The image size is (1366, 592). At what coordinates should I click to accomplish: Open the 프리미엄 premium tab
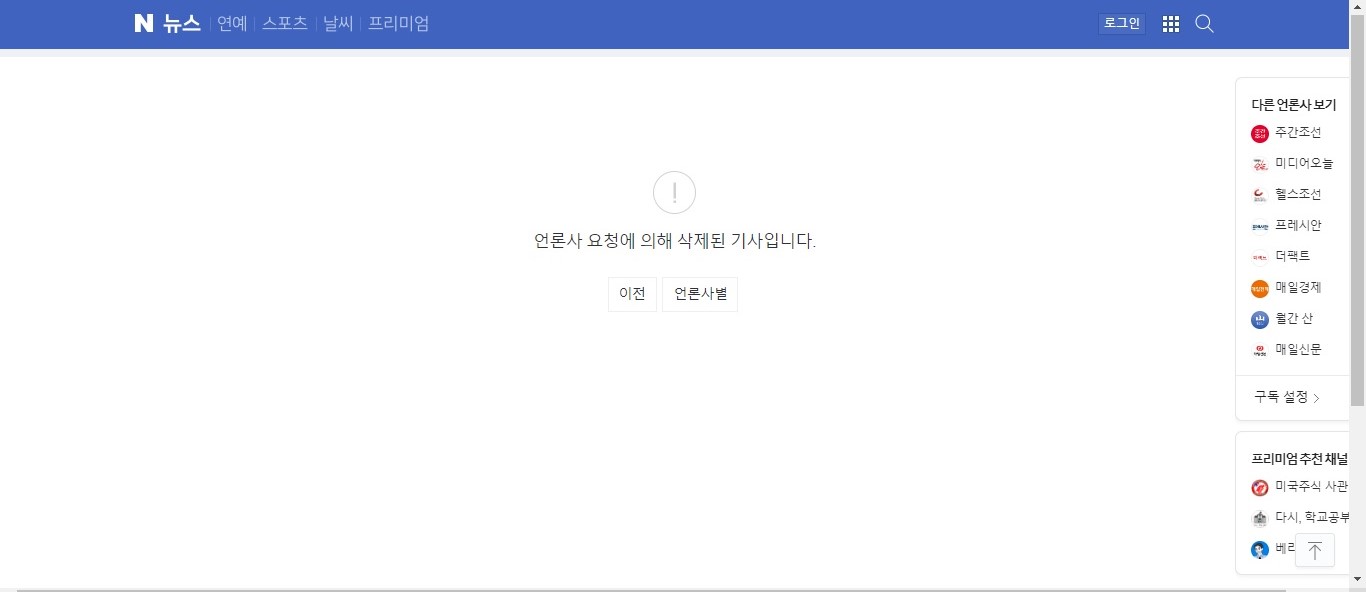(398, 24)
